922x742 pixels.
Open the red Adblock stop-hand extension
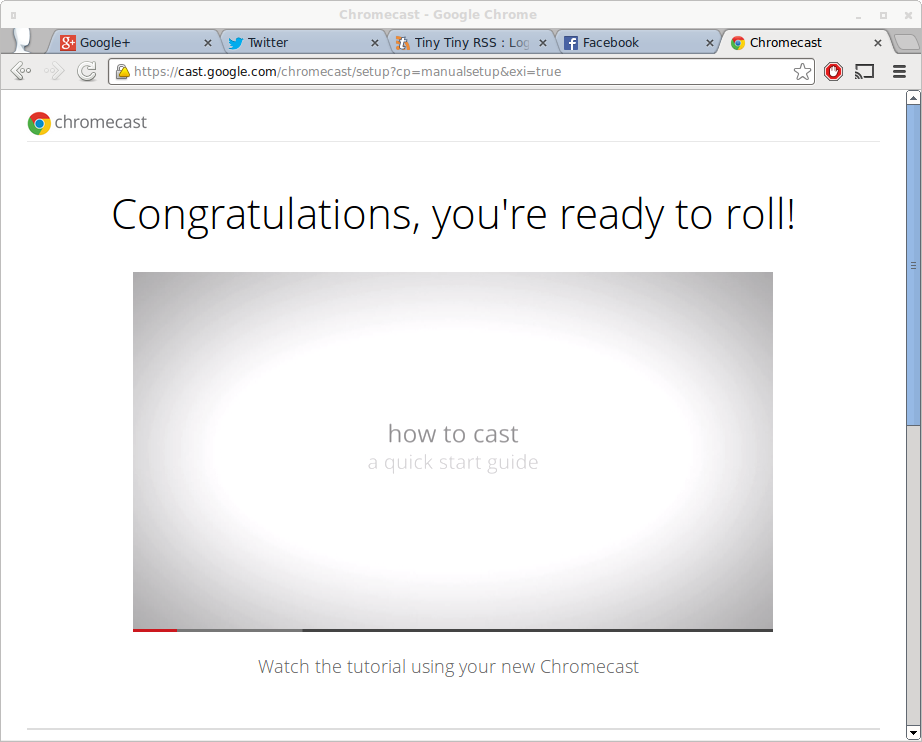833,72
